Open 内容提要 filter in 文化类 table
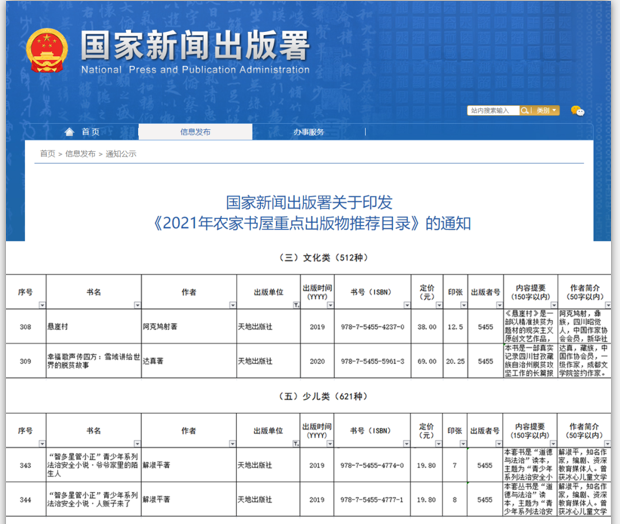Screen dimensions: 620x524 [554, 305]
